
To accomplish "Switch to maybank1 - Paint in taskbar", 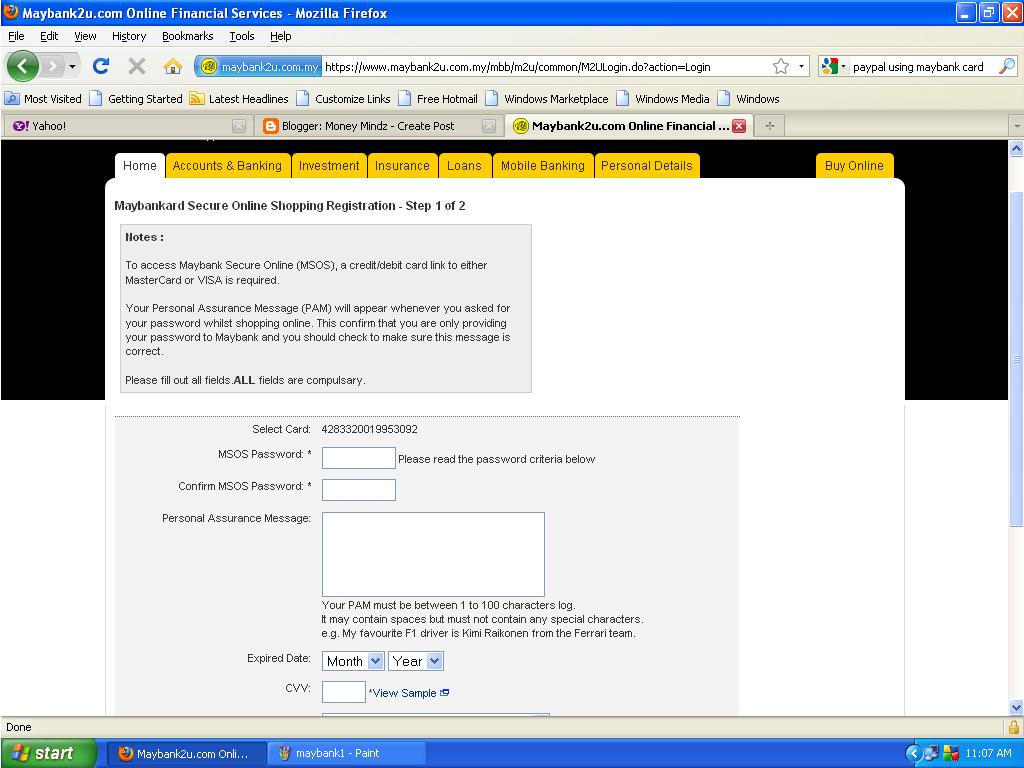I will click(x=347, y=753).
